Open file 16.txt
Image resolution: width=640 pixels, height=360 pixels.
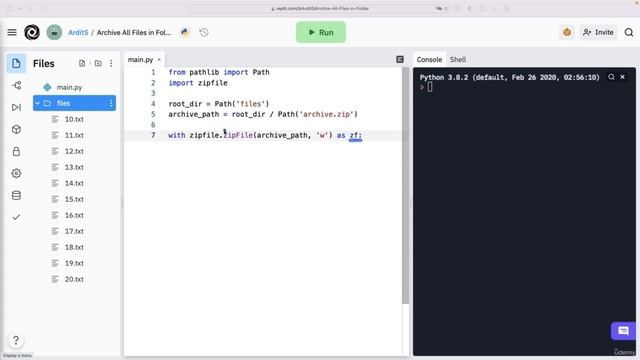74,215
